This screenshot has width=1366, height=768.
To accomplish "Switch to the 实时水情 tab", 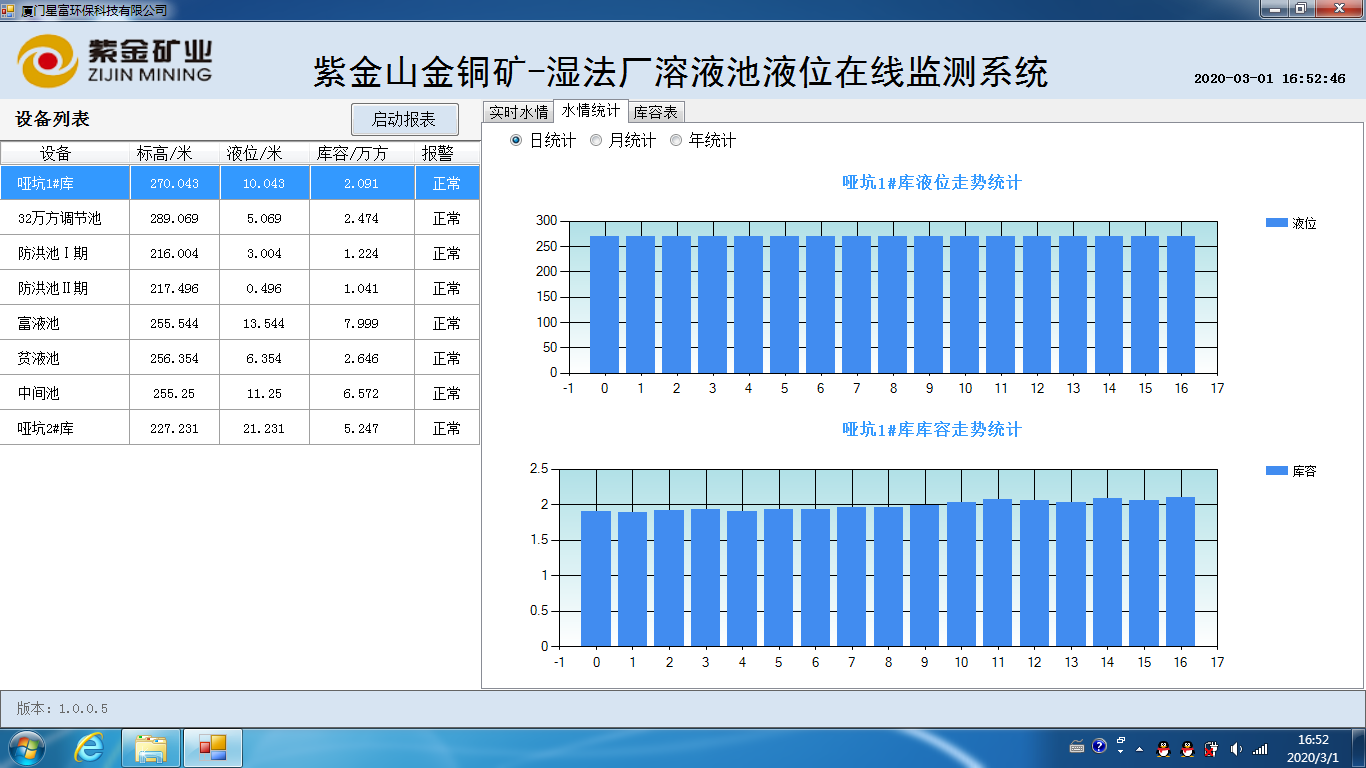I will 518,112.
